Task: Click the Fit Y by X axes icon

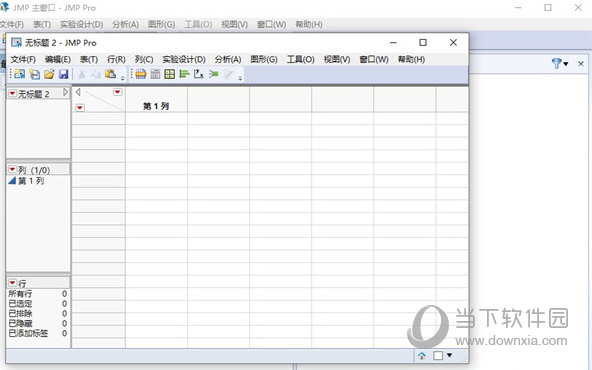Action: click(x=199, y=74)
